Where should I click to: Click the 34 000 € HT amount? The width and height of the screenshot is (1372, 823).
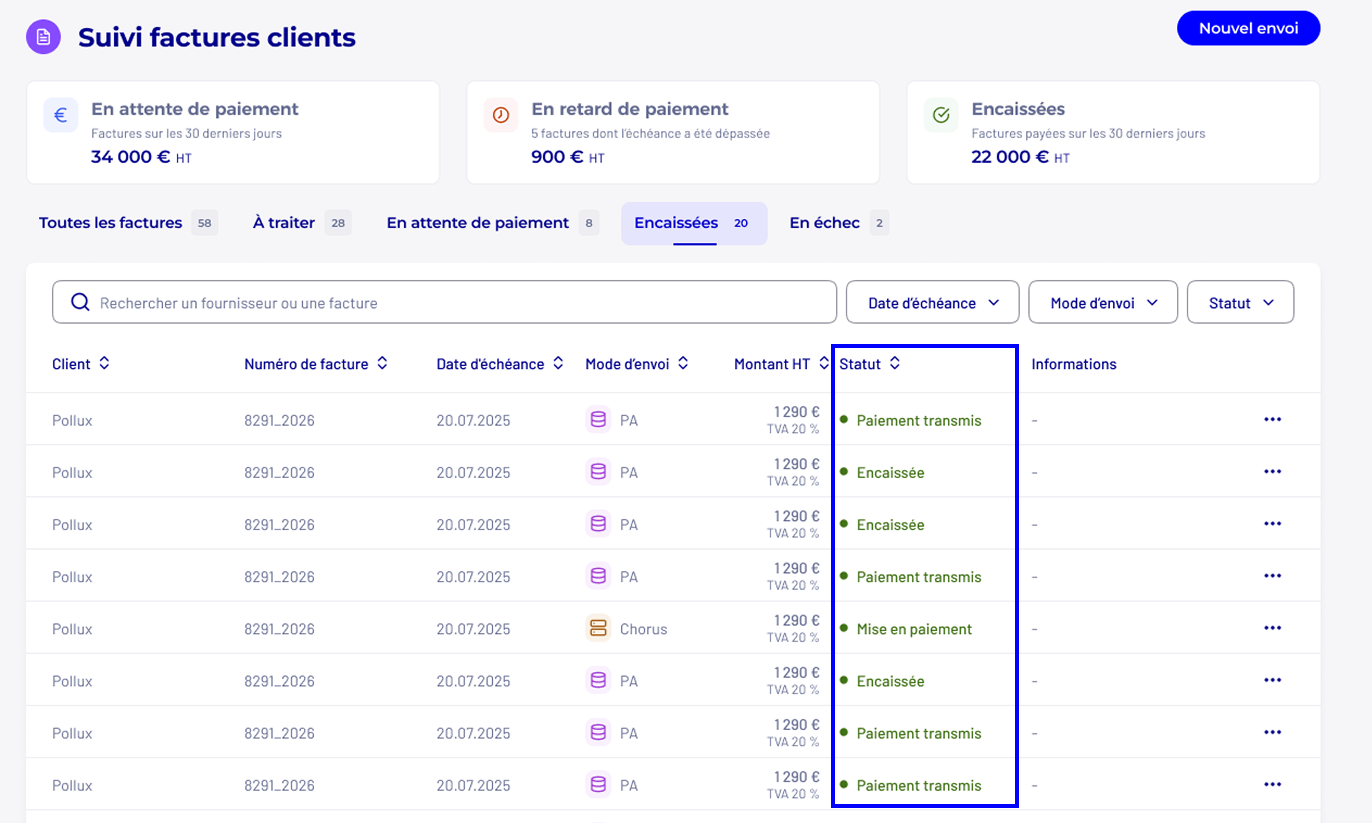click(x=141, y=157)
